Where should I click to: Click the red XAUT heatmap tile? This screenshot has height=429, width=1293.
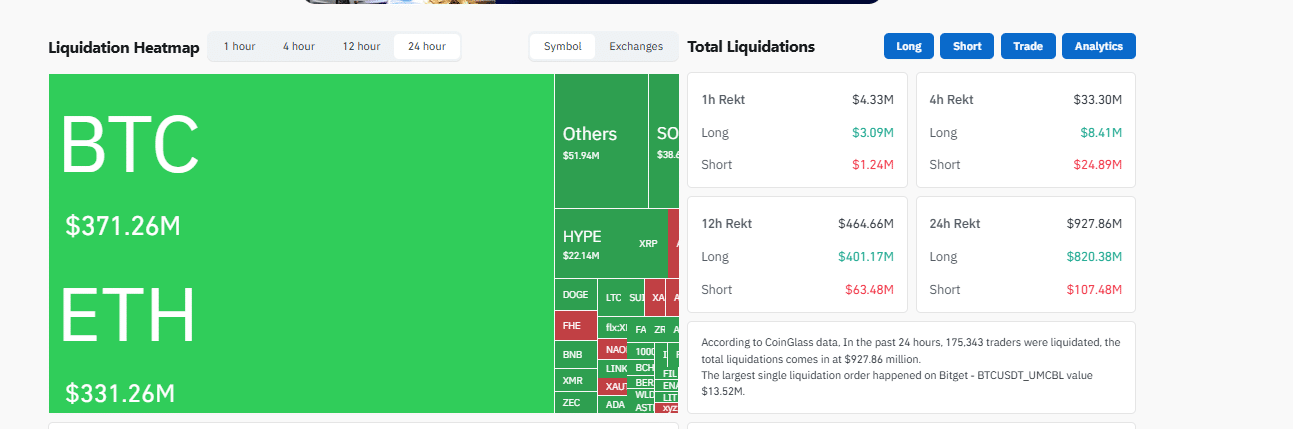click(x=613, y=386)
